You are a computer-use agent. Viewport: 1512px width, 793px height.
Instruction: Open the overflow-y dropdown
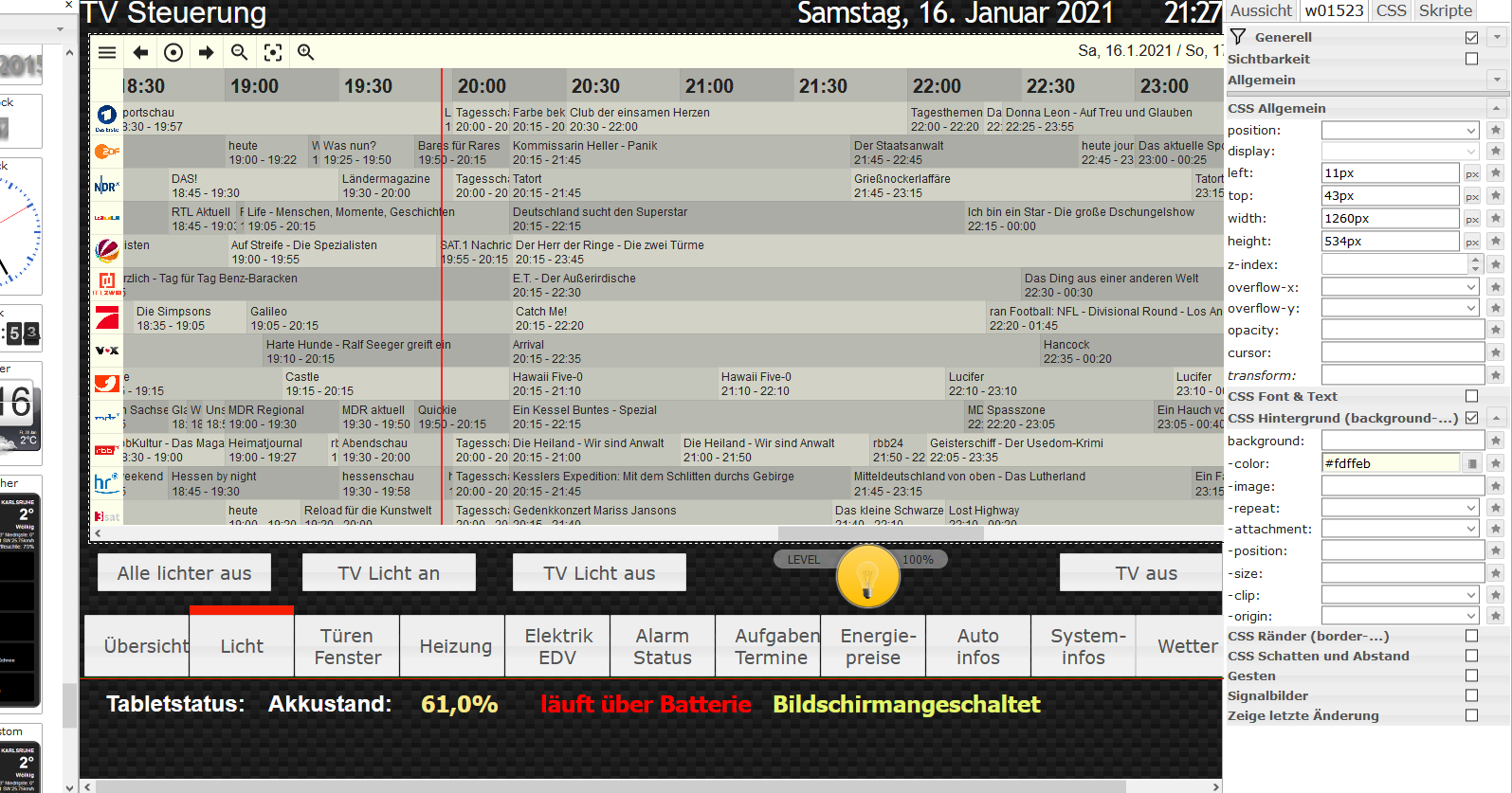[x=1401, y=308]
